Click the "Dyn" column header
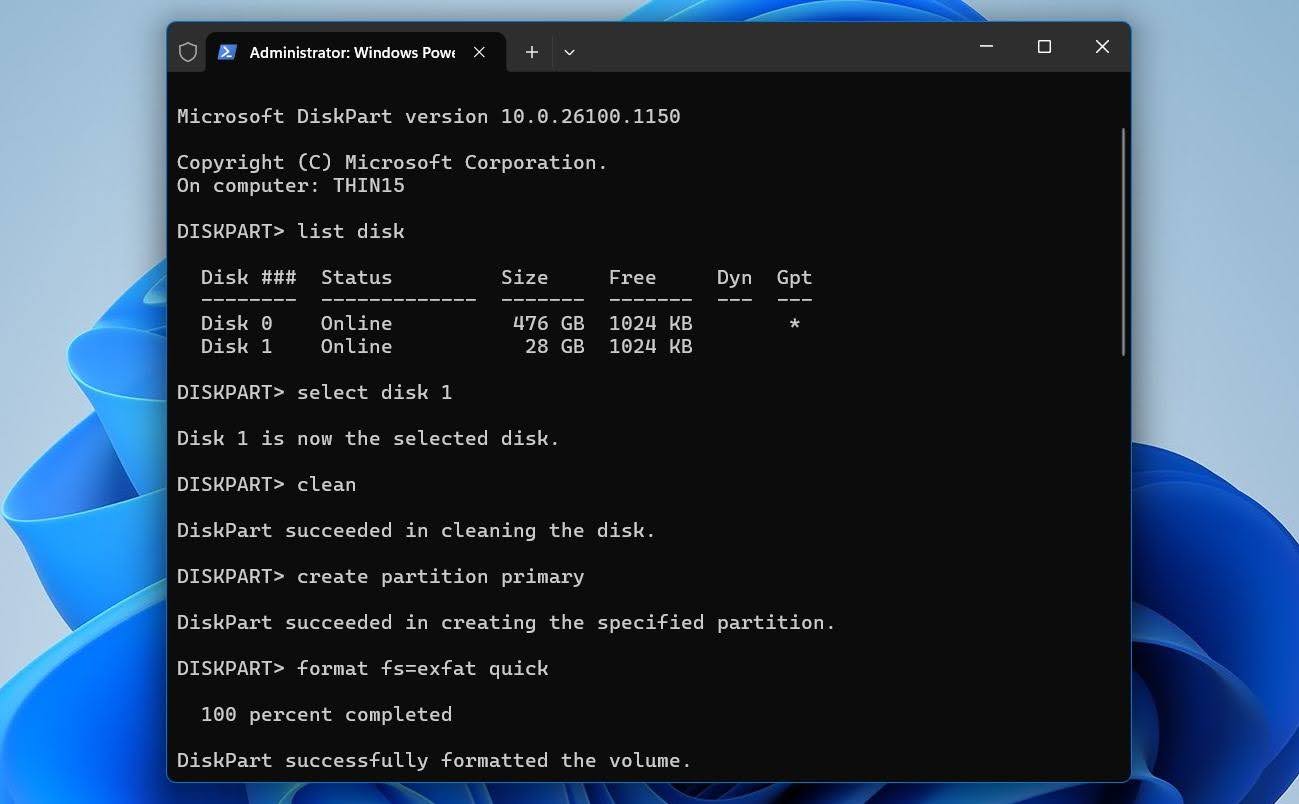 pyautogui.click(x=734, y=278)
